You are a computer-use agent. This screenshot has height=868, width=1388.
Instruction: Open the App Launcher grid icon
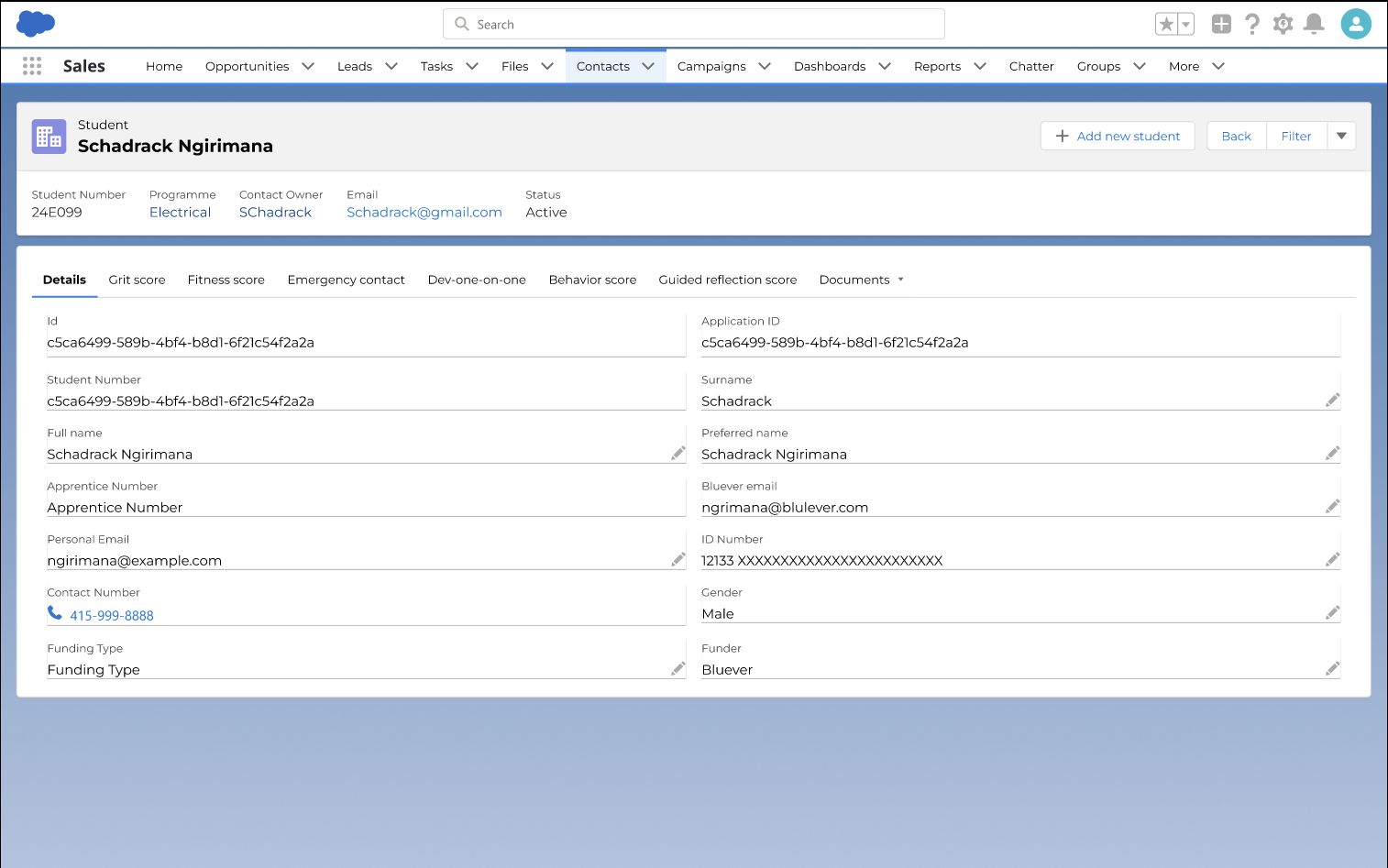32,66
